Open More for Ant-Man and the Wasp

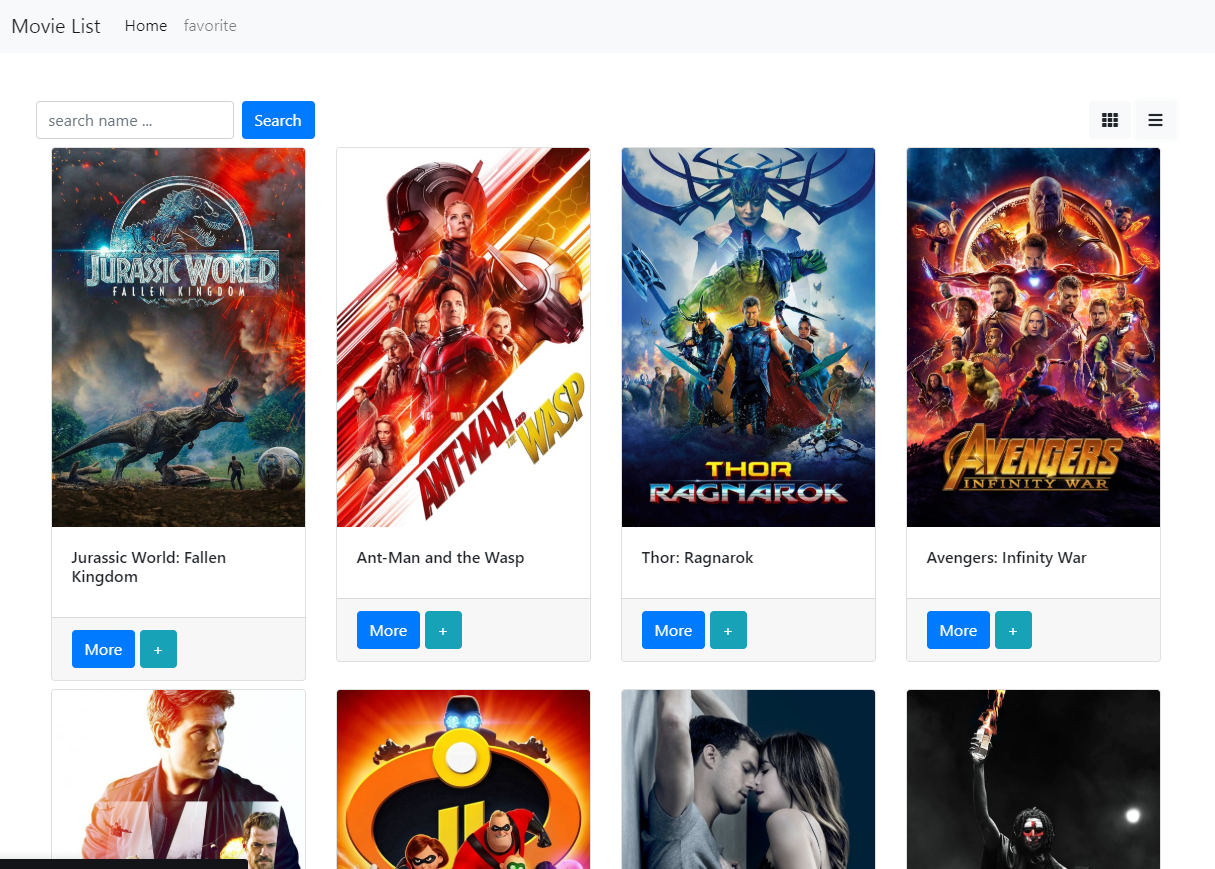coord(388,630)
